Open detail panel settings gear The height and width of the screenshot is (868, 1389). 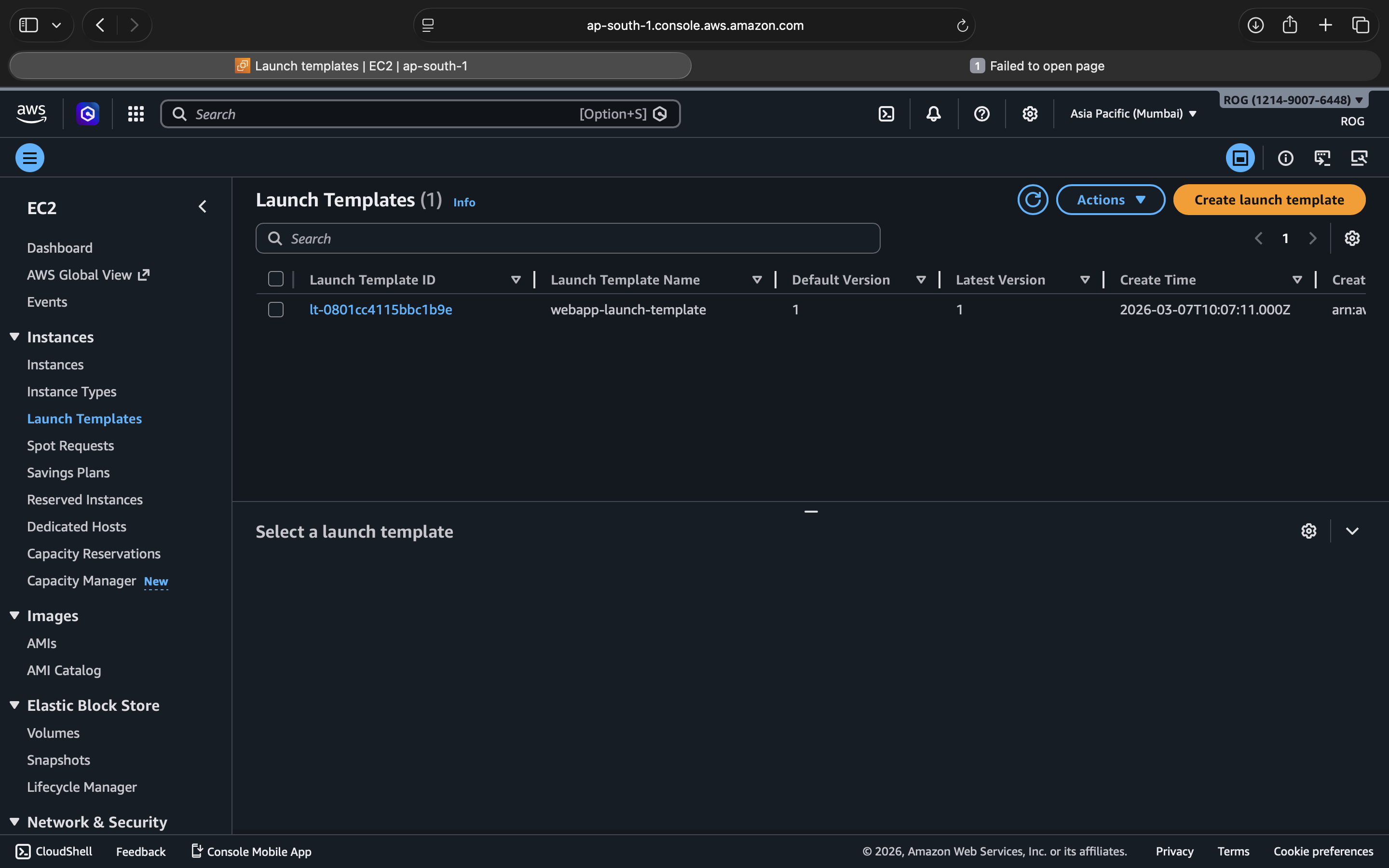[x=1308, y=531]
